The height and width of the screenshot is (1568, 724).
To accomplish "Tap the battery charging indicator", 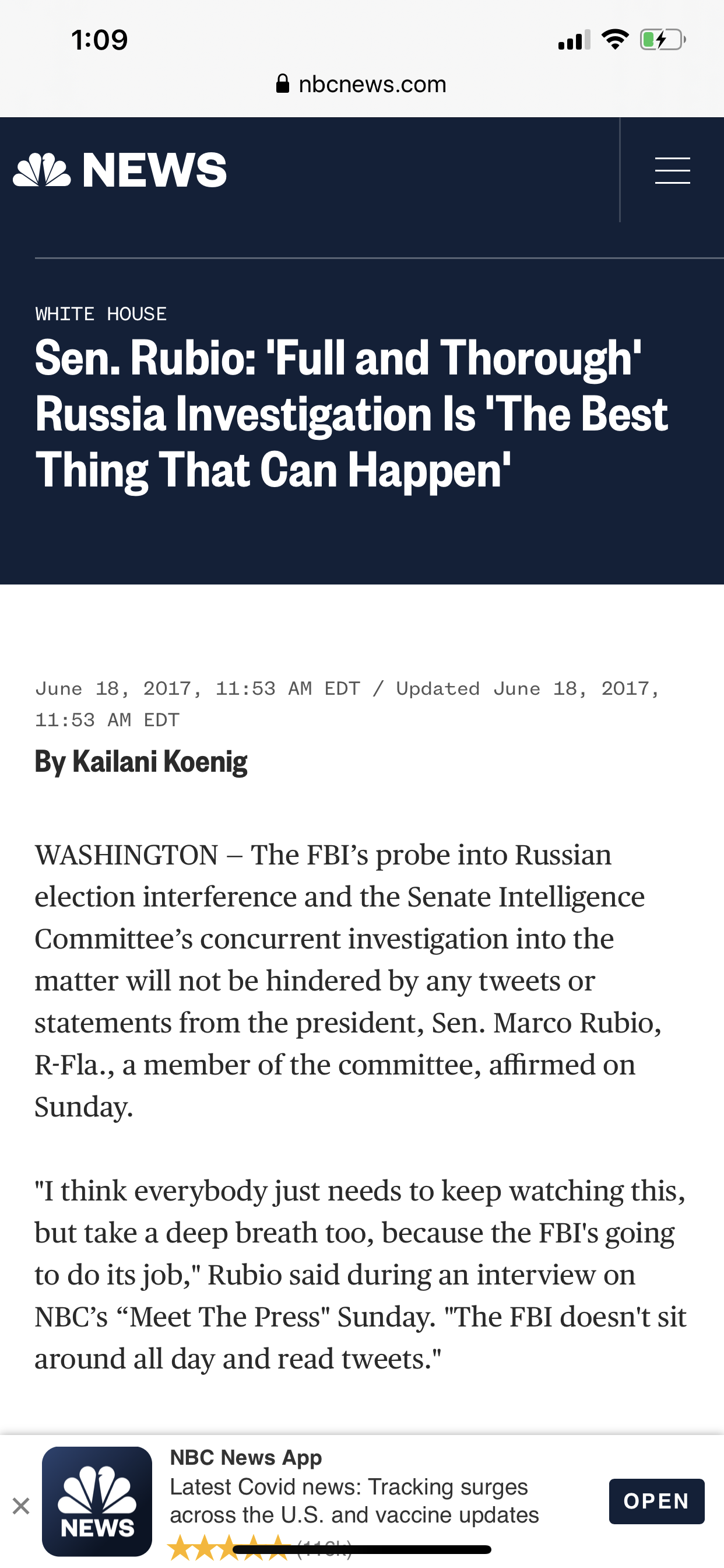I will coord(662,40).
